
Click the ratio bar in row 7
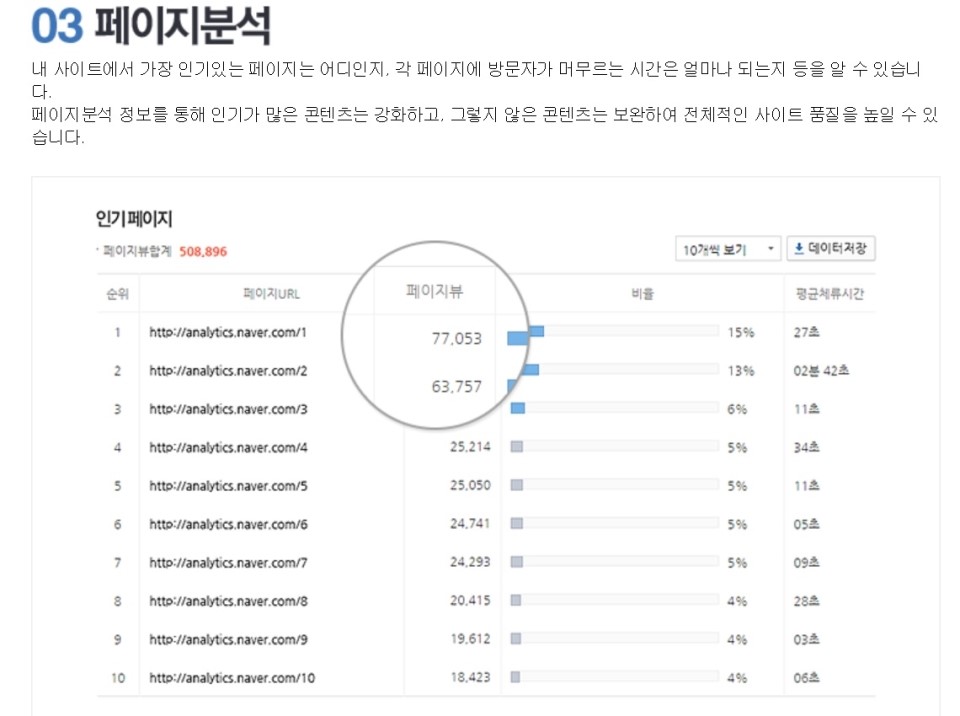click(615, 562)
